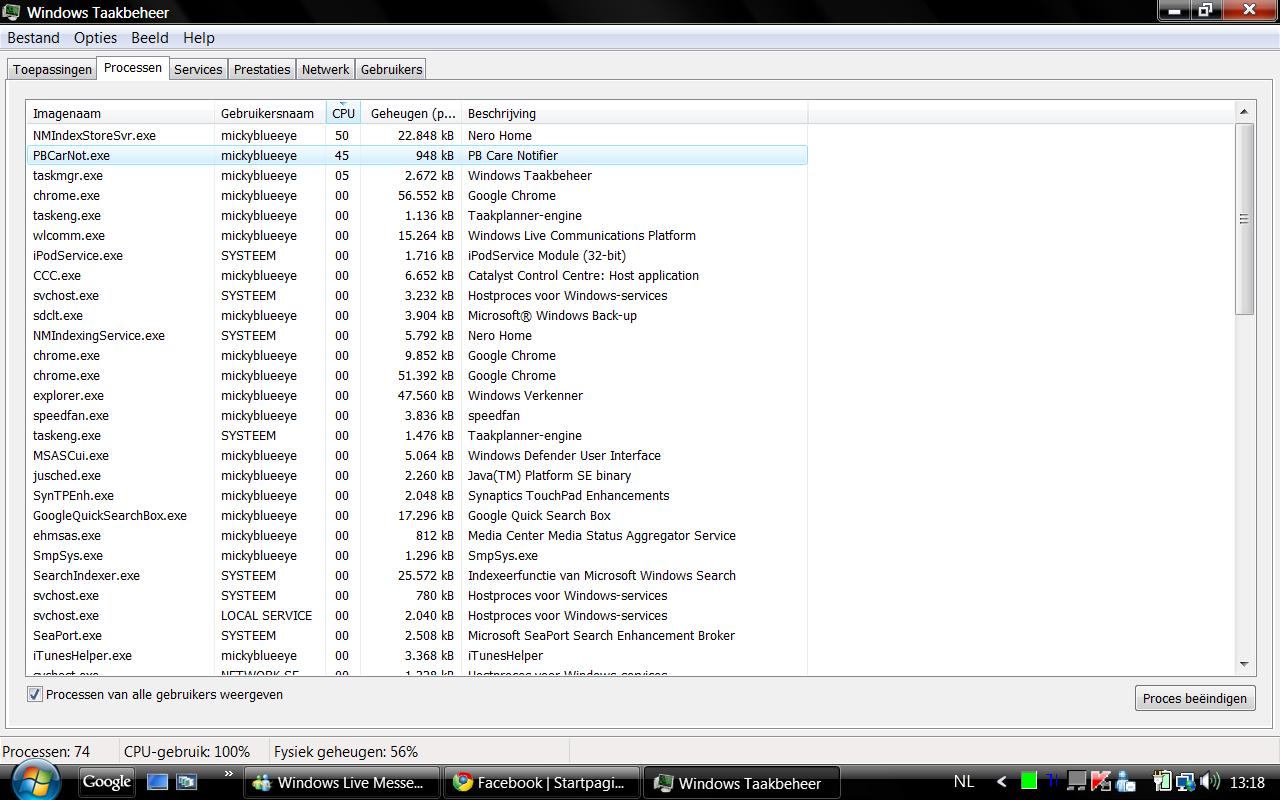Select explorer.exe process row
The image size is (1280, 800).
(417, 395)
